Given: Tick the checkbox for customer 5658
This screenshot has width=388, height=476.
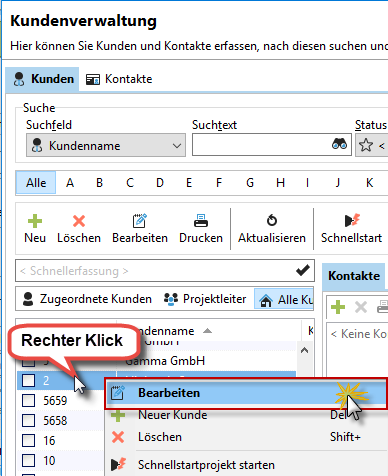Looking at the screenshot, I should (28, 420).
